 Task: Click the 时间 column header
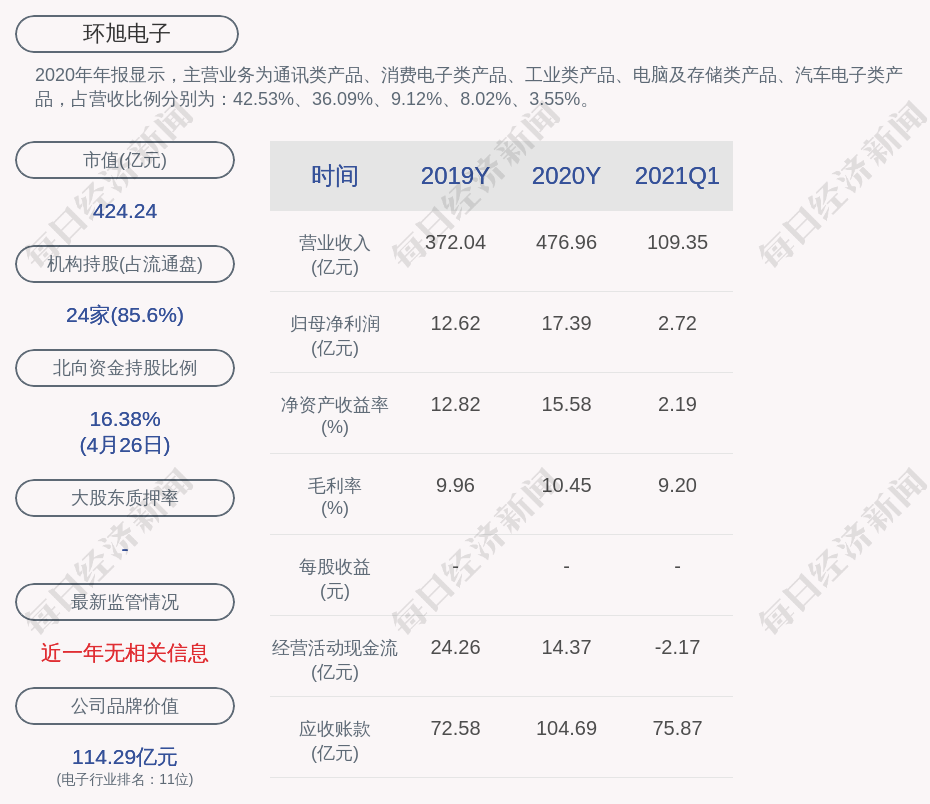335,176
